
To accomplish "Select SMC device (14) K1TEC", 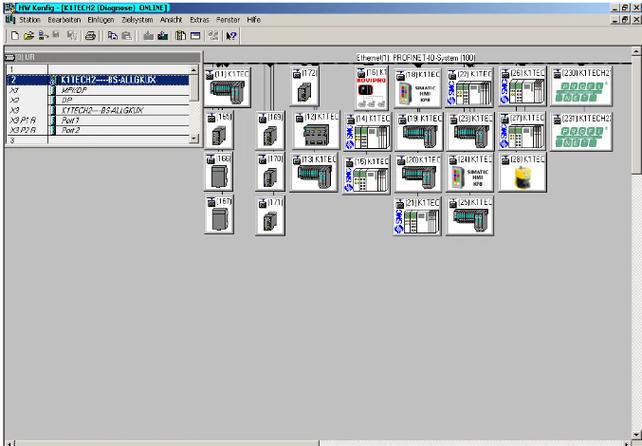I will (x=367, y=132).
